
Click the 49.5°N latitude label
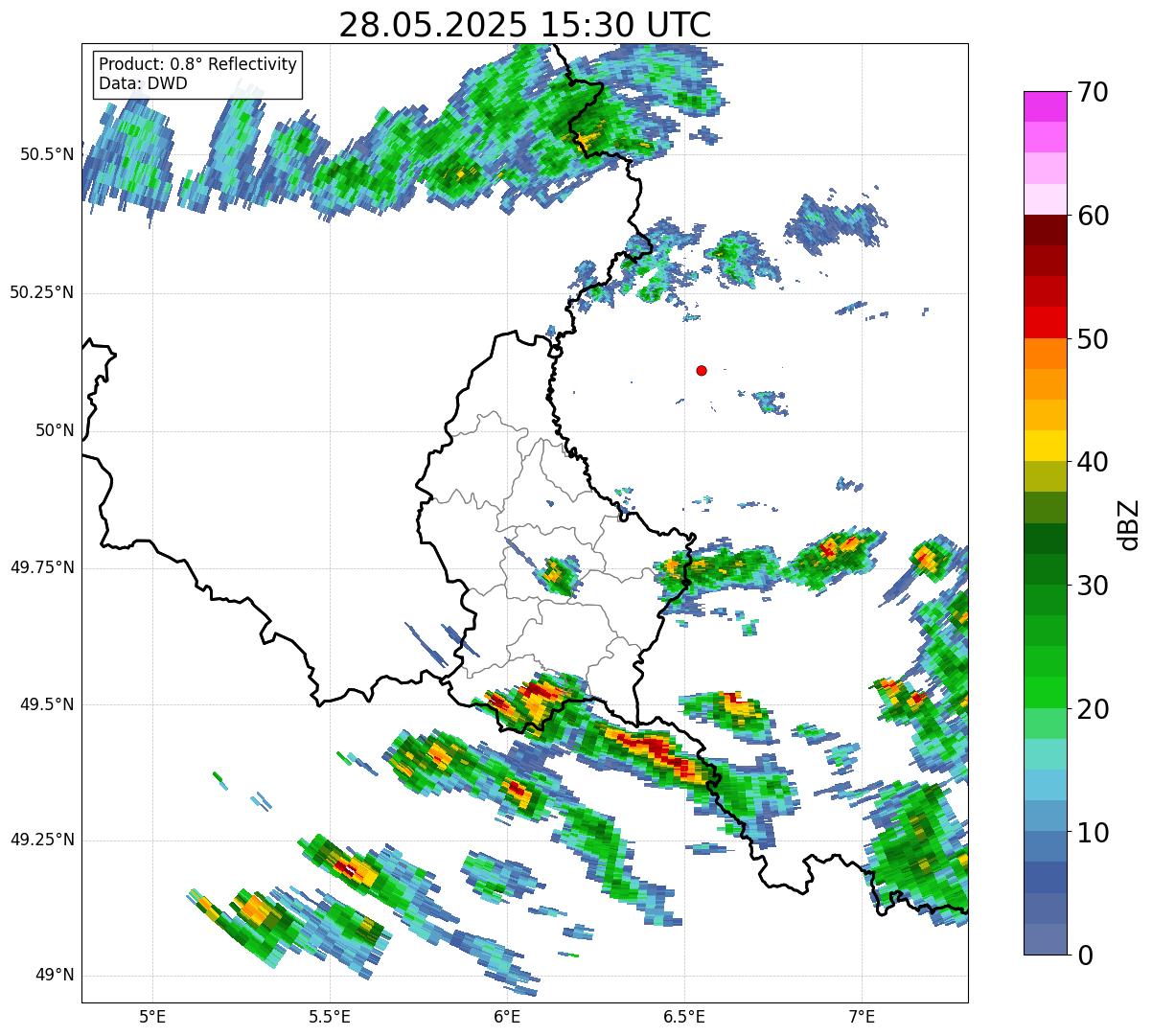coord(46,704)
